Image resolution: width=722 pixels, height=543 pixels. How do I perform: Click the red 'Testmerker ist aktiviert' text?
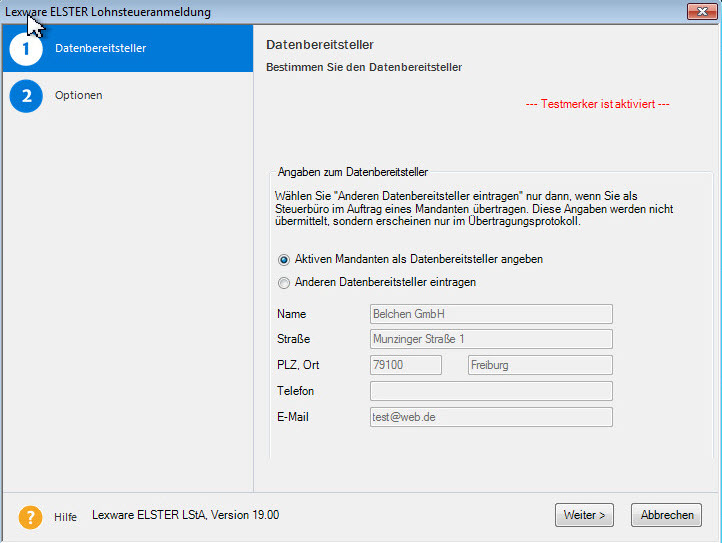[x=598, y=104]
